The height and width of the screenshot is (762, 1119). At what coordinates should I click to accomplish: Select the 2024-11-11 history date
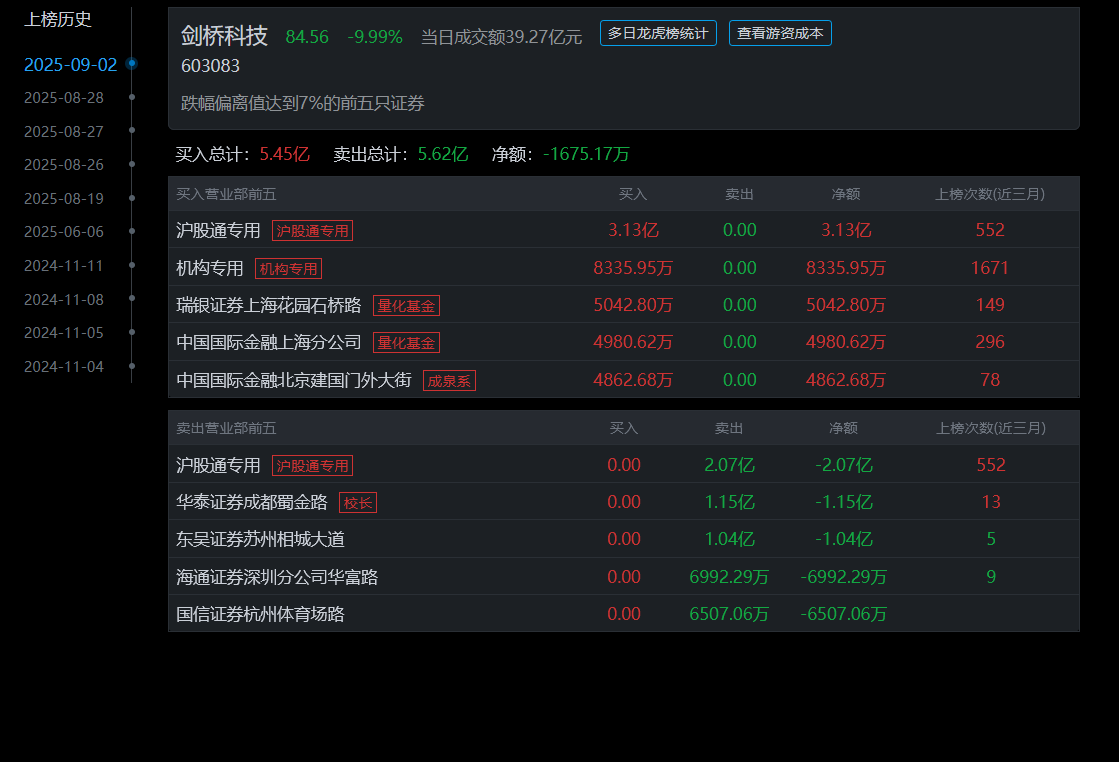coord(64,265)
